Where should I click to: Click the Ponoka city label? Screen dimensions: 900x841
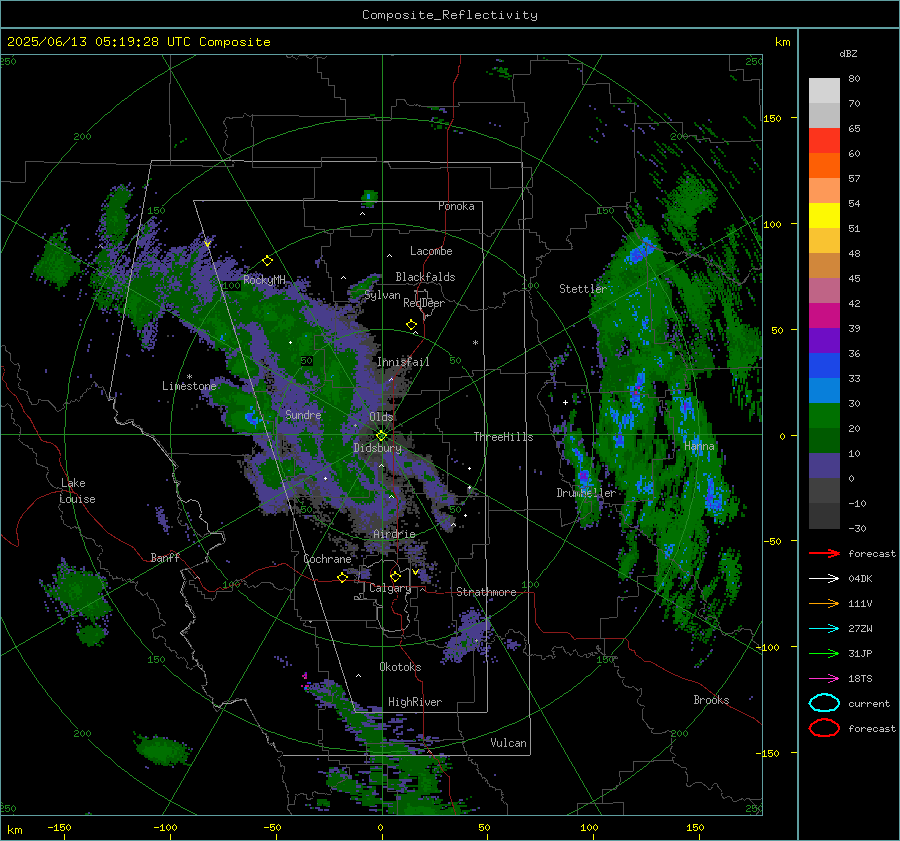tap(456, 206)
